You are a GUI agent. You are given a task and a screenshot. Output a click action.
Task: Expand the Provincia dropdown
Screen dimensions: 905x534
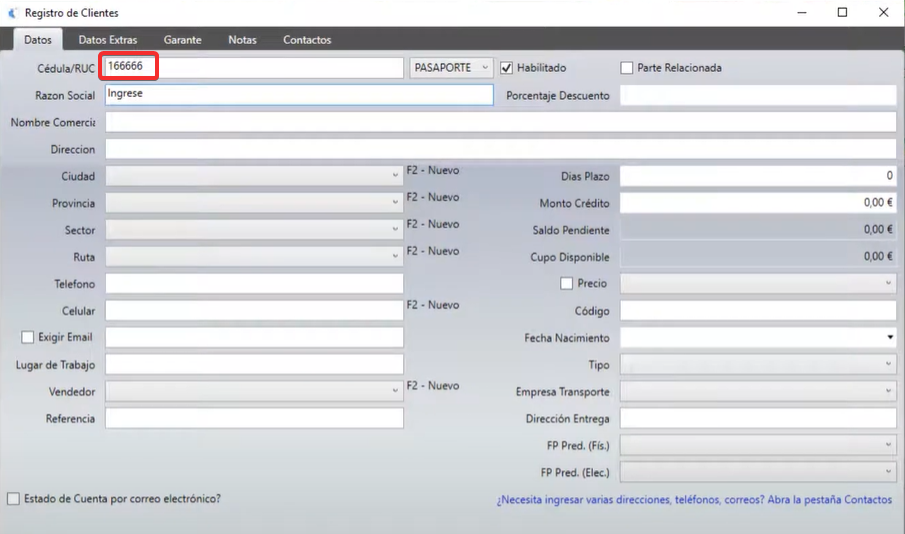(254, 203)
